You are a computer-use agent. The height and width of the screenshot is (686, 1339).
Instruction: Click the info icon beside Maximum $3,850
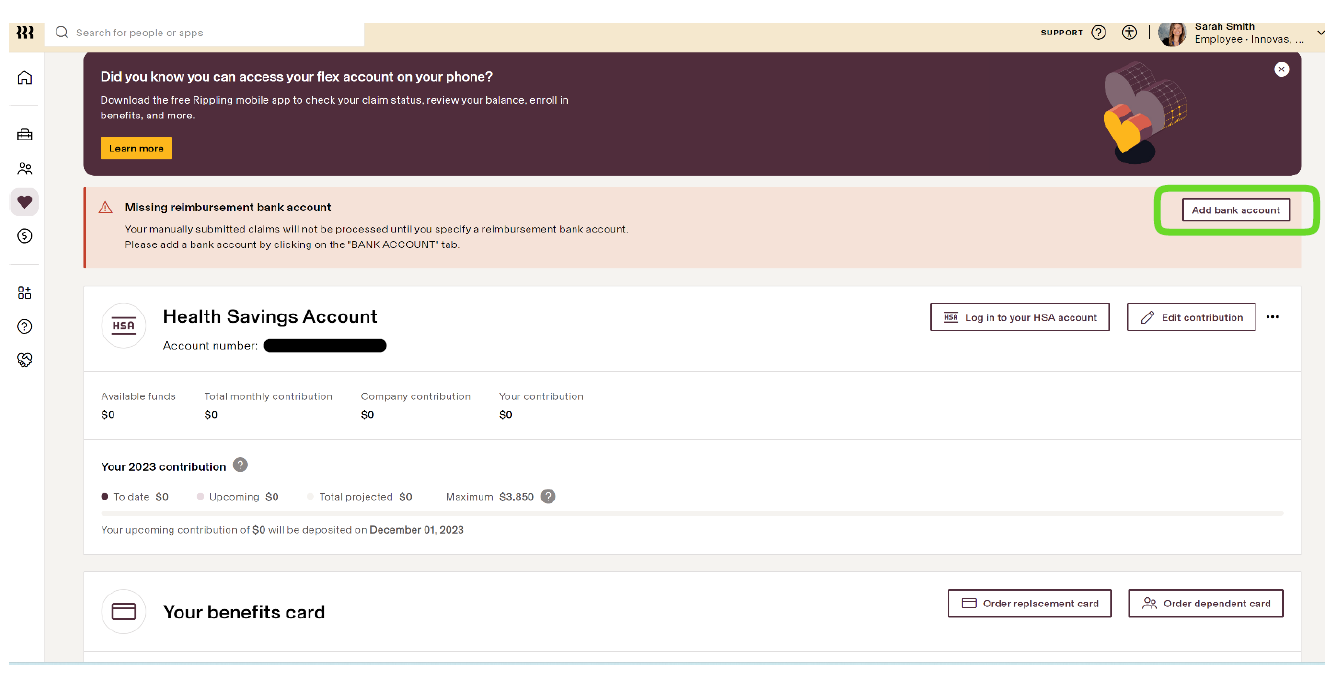(x=548, y=496)
